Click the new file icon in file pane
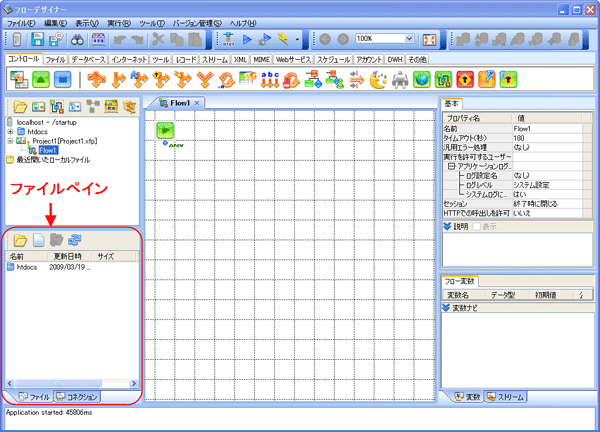Image resolution: width=600 pixels, height=432 pixels. [x=38, y=240]
